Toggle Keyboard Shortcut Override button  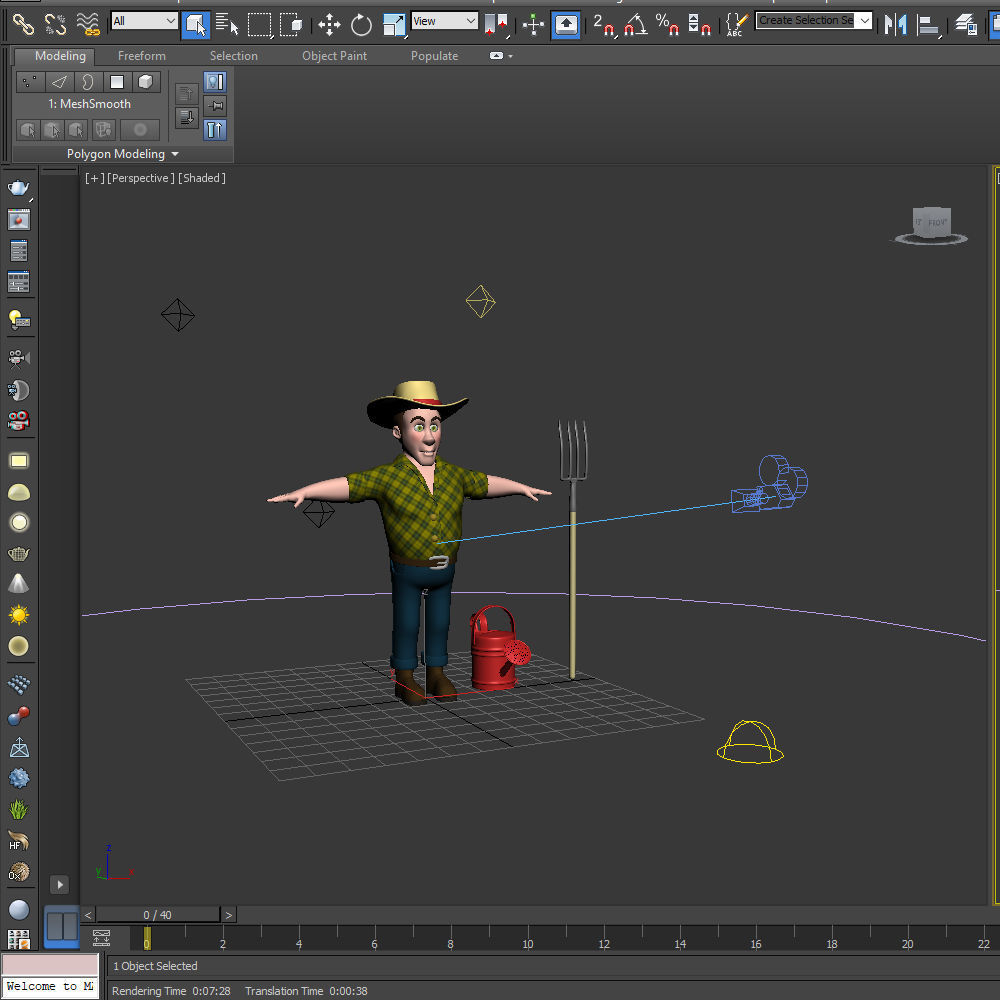pos(566,25)
